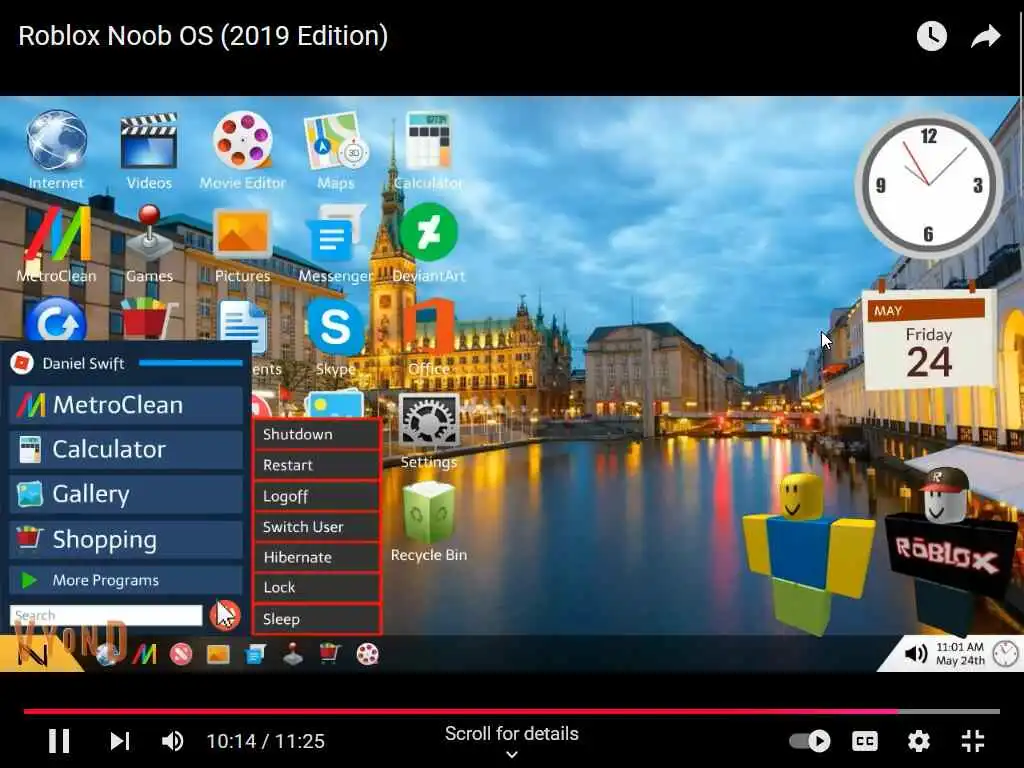Click the start menu Search field
This screenshot has width=1024, height=768.
click(x=106, y=615)
